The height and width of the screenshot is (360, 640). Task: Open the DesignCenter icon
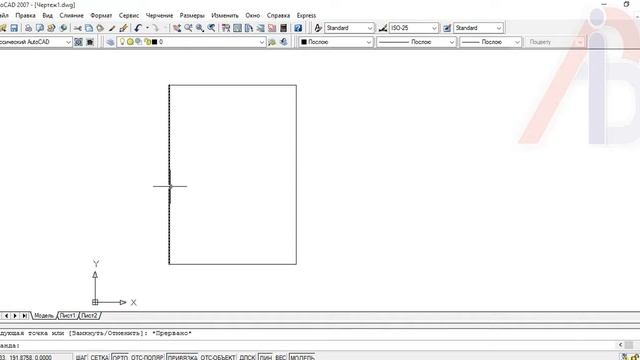coord(237,28)
